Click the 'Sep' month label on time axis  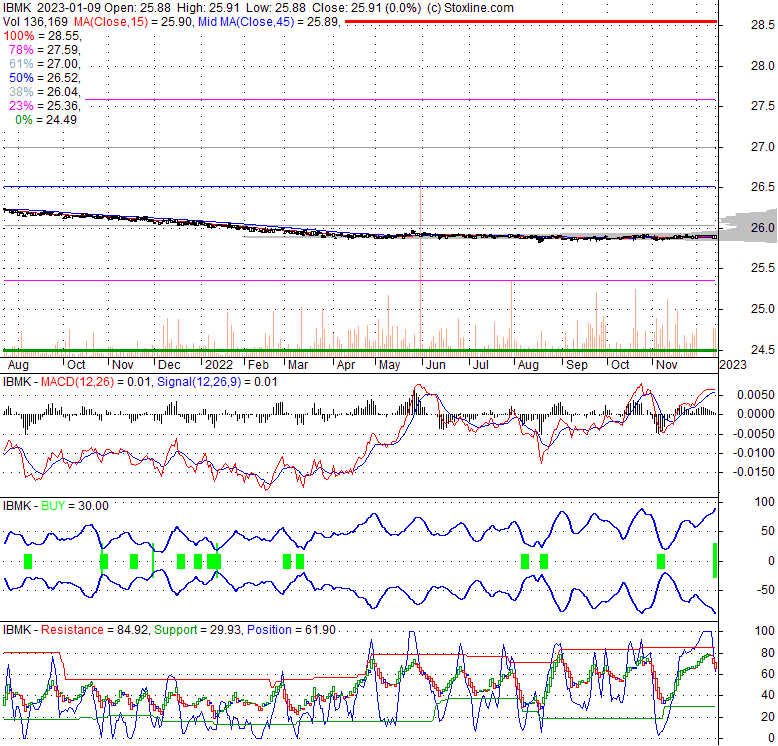577,365
